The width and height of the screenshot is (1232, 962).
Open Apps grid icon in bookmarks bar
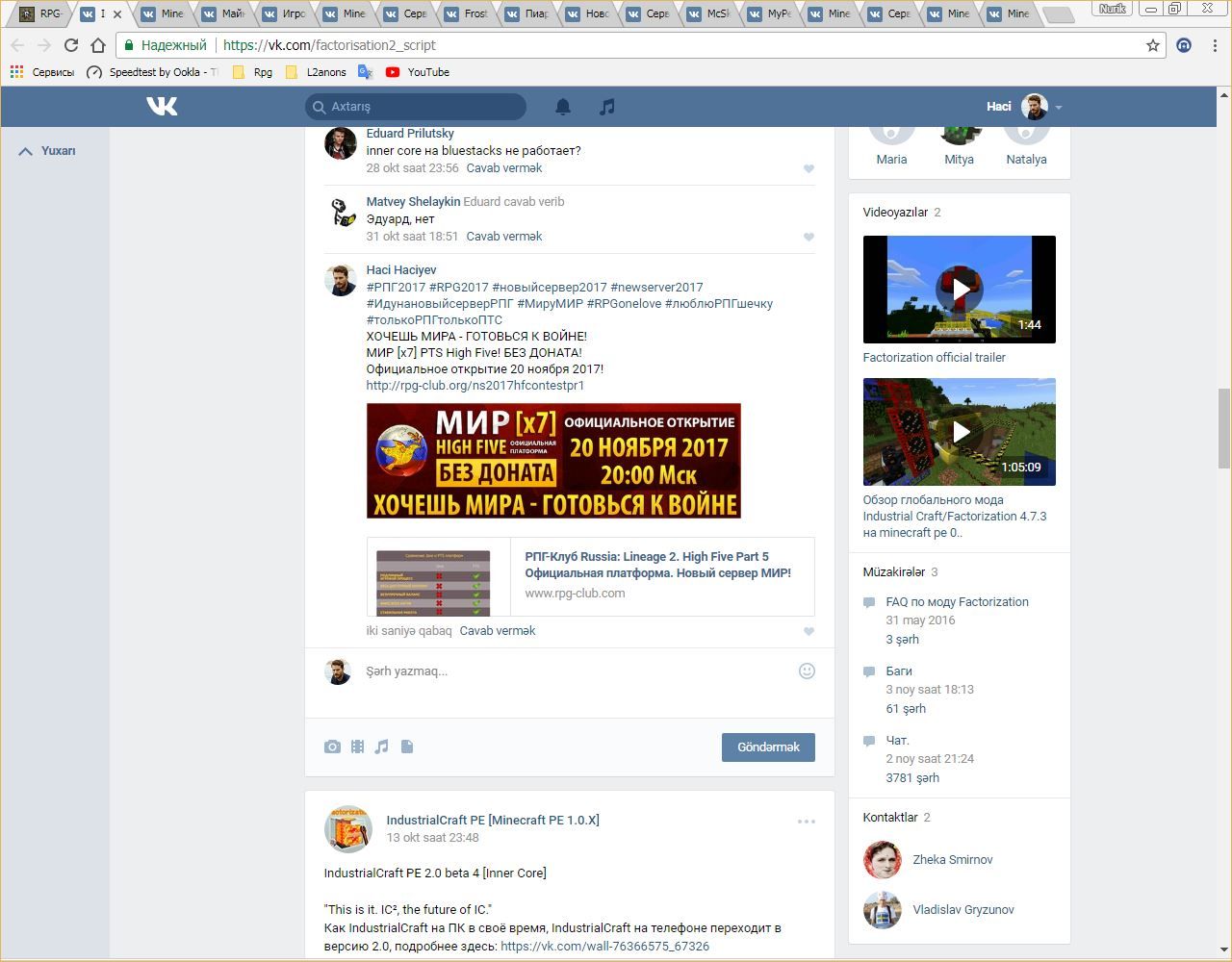(15, 72)
